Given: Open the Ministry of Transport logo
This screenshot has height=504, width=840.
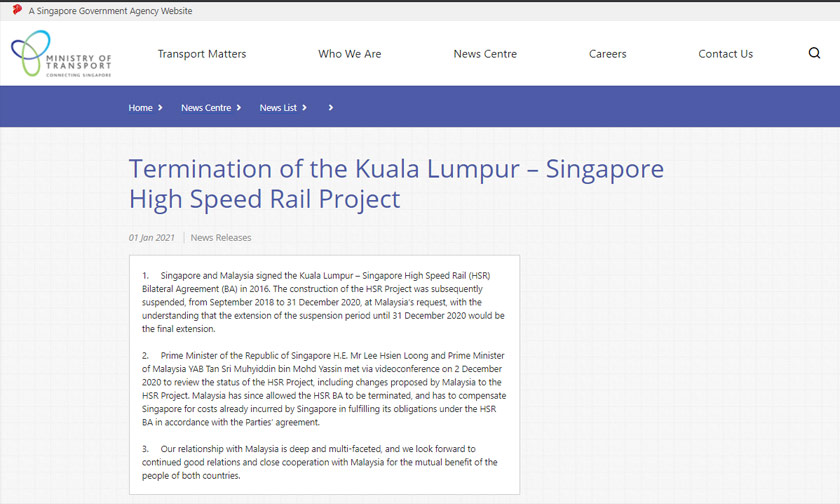Looking at the screenshot, I should (x=60, y=54).
